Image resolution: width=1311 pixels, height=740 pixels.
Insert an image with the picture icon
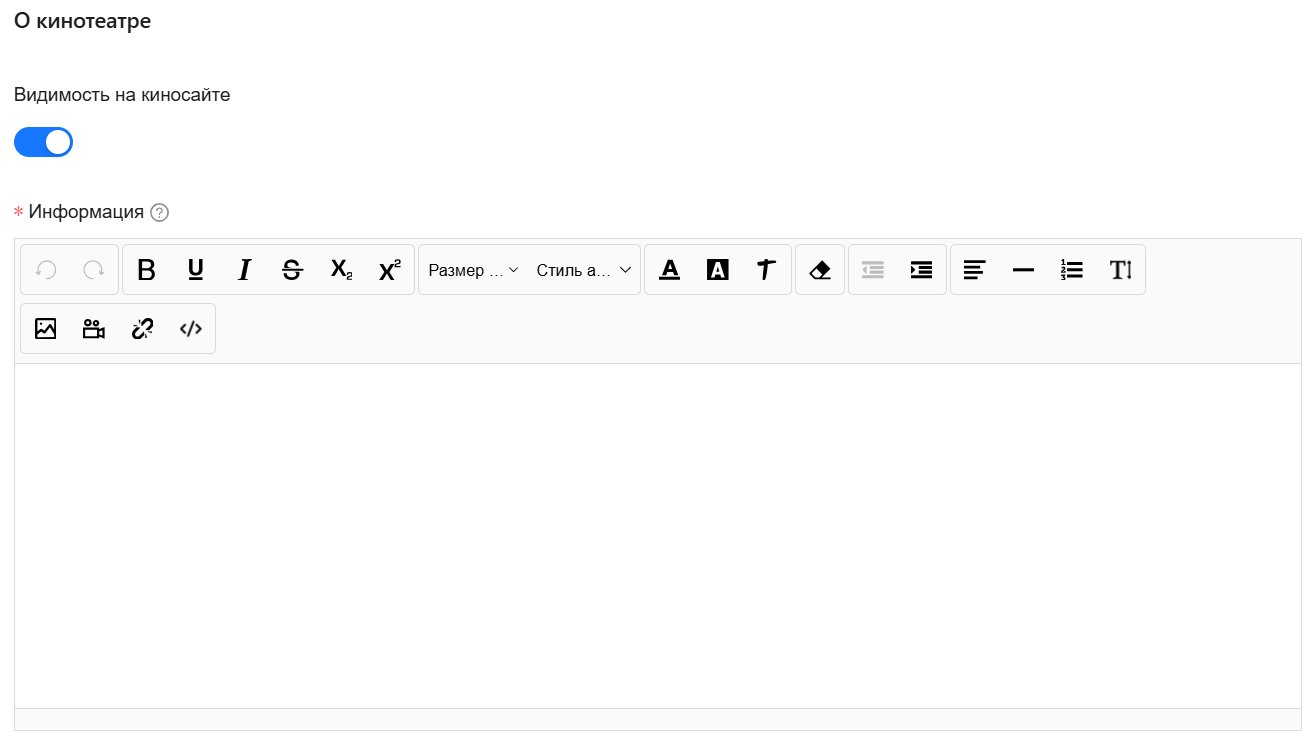point(45,329)
